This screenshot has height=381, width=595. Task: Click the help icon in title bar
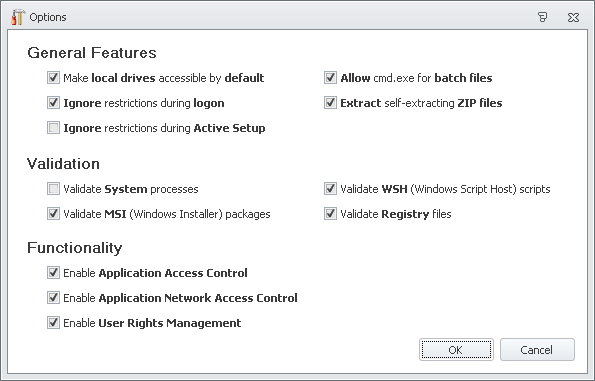[543, 17]
